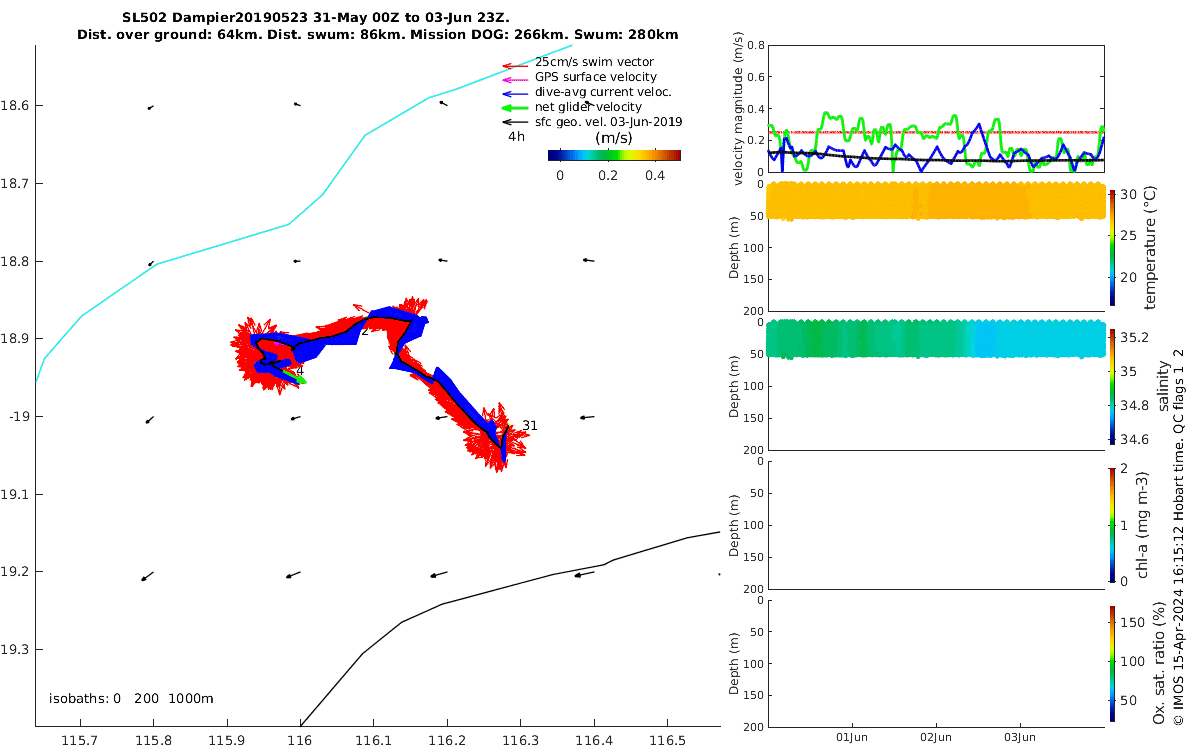
Task: Click the track marker labeled 4
Action: click(300, 371)
